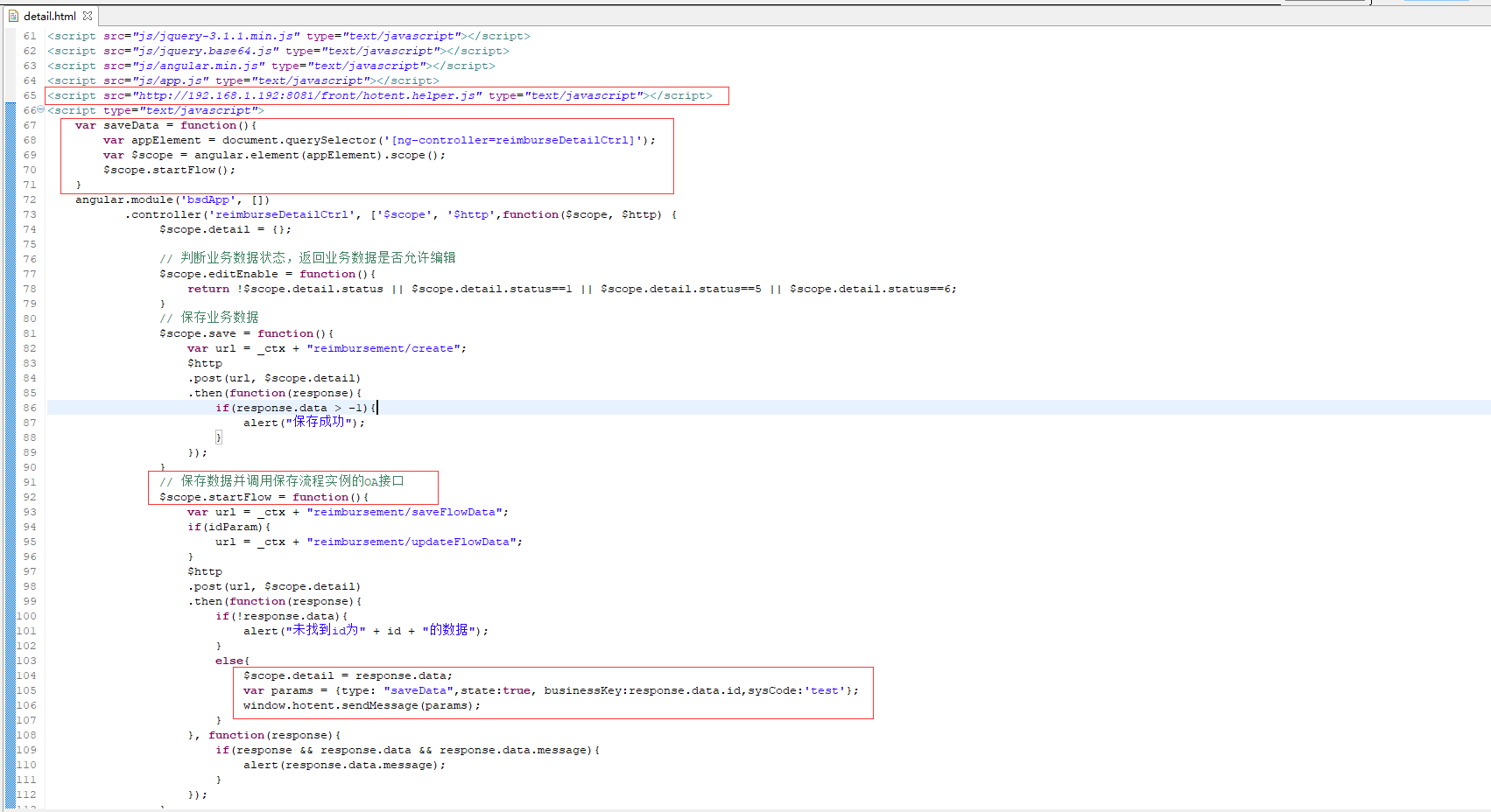Click the comment "判断业务数据状态" on line 76

(233, 257)
